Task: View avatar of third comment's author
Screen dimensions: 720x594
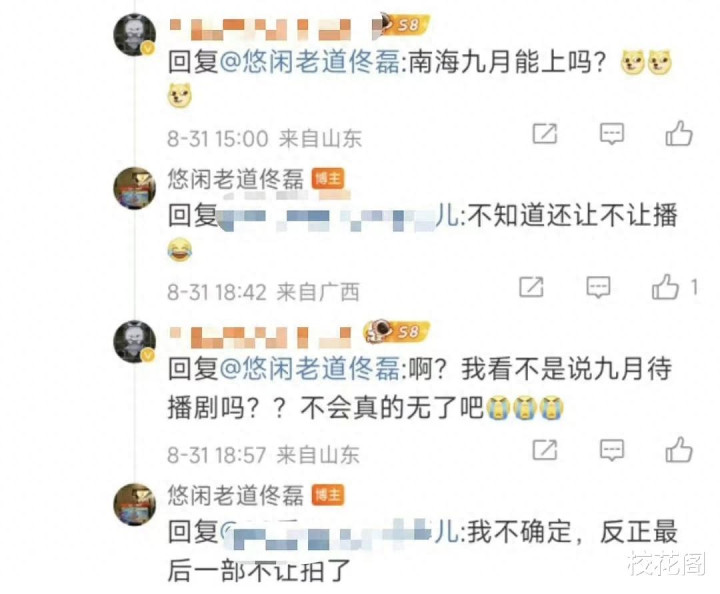Action: [135, 342]
